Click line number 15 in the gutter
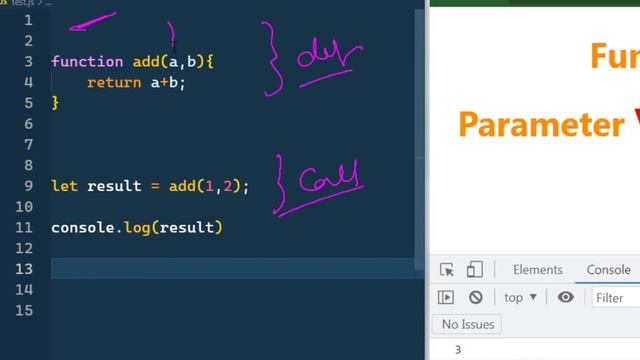640x360 pixels. (x=24, y=311)
